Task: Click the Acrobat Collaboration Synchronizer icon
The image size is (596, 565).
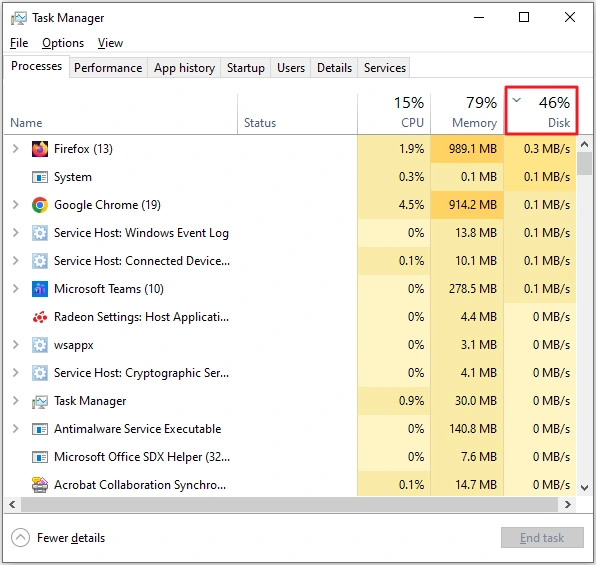Action: pos(40,485)
